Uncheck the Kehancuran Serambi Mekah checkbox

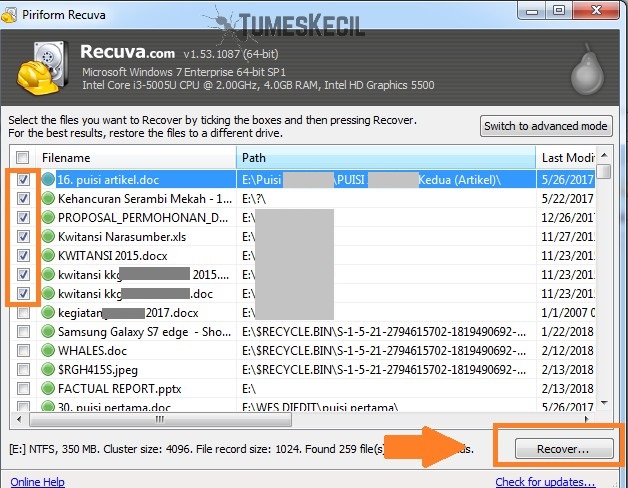pyautogui.click(x=23, y=198)
